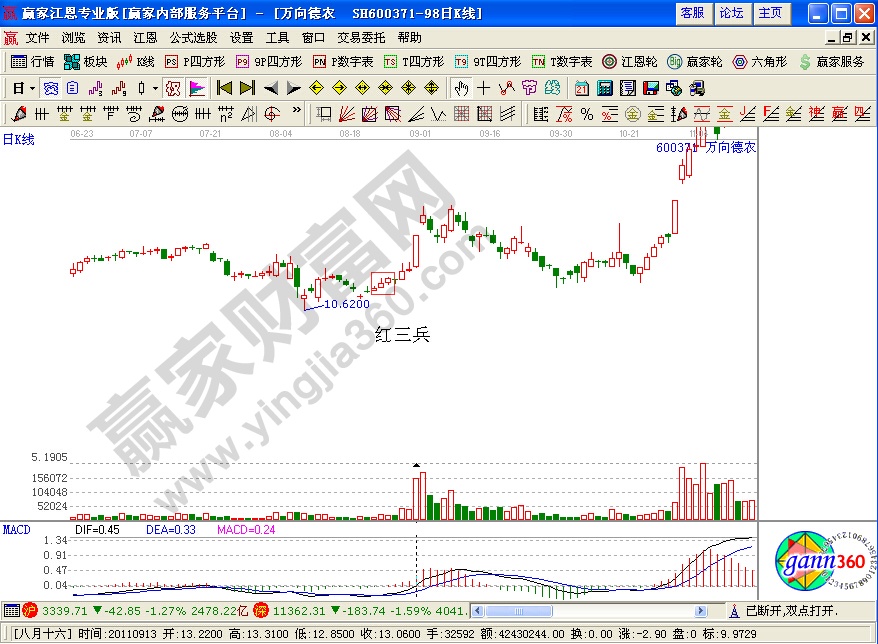Open the 江恩轮 Gann wheel tool
Image resolution: width=878 pixels, height=644 pixels.
tap(628, 62)
